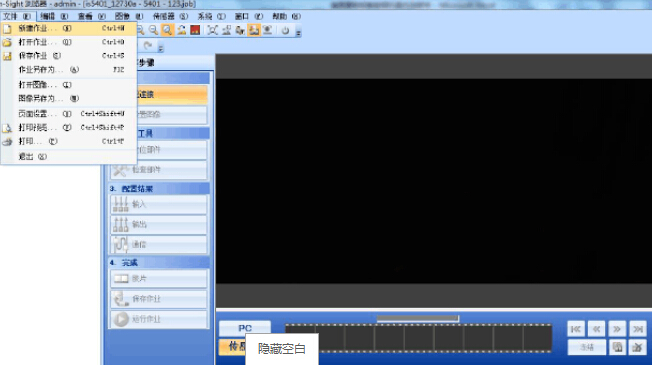Viewport: 652px width, 365px height.
Task: Click the red square image toolbar icon
Action: [x=195, y=30]
